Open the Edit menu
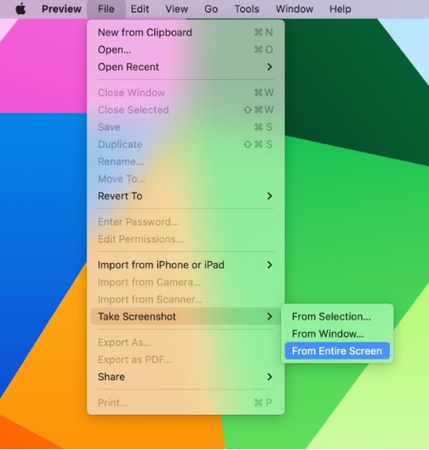 pyautogui.click(x=140, y=9)
